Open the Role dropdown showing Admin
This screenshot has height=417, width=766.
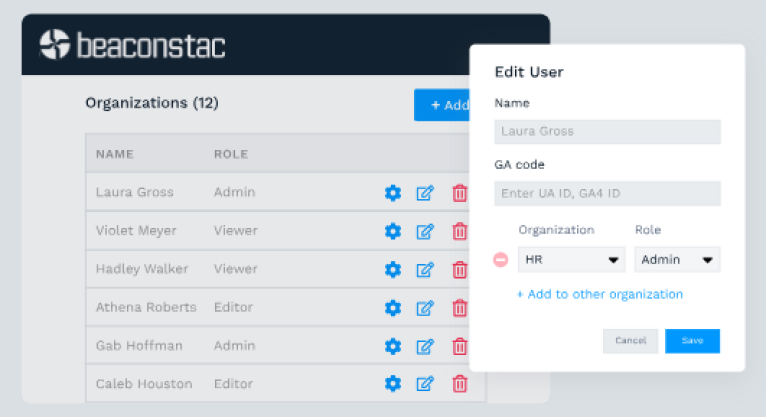coord(677,260)
